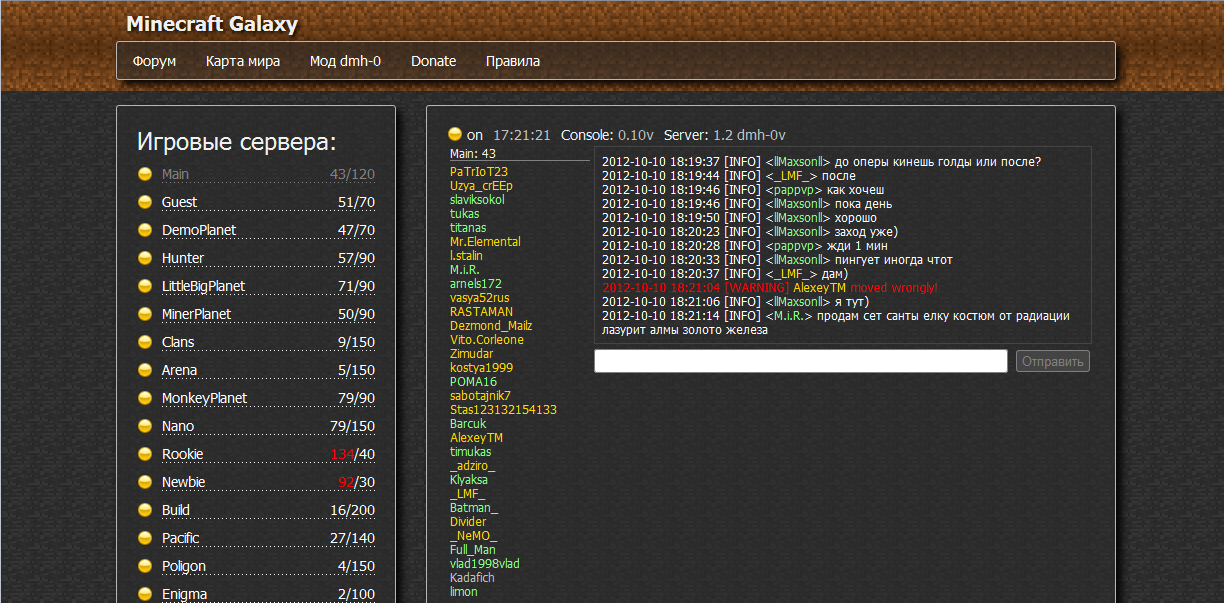The image size is (1224, 603).
Task: Click player Batman_ in the list
Action: pyautogui.click(x=474, y=508)
